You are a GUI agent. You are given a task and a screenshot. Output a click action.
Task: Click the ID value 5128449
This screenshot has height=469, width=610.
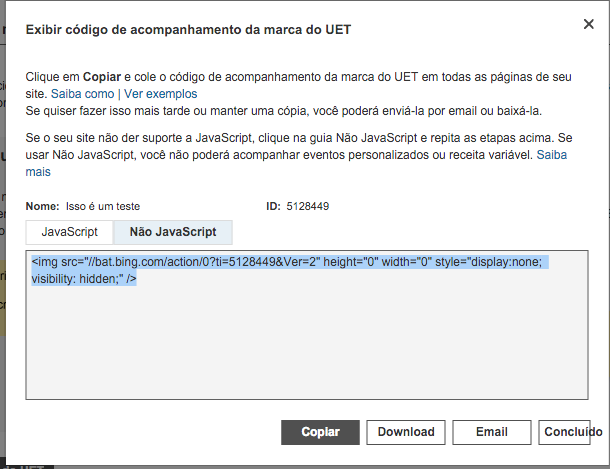point(308,206)
